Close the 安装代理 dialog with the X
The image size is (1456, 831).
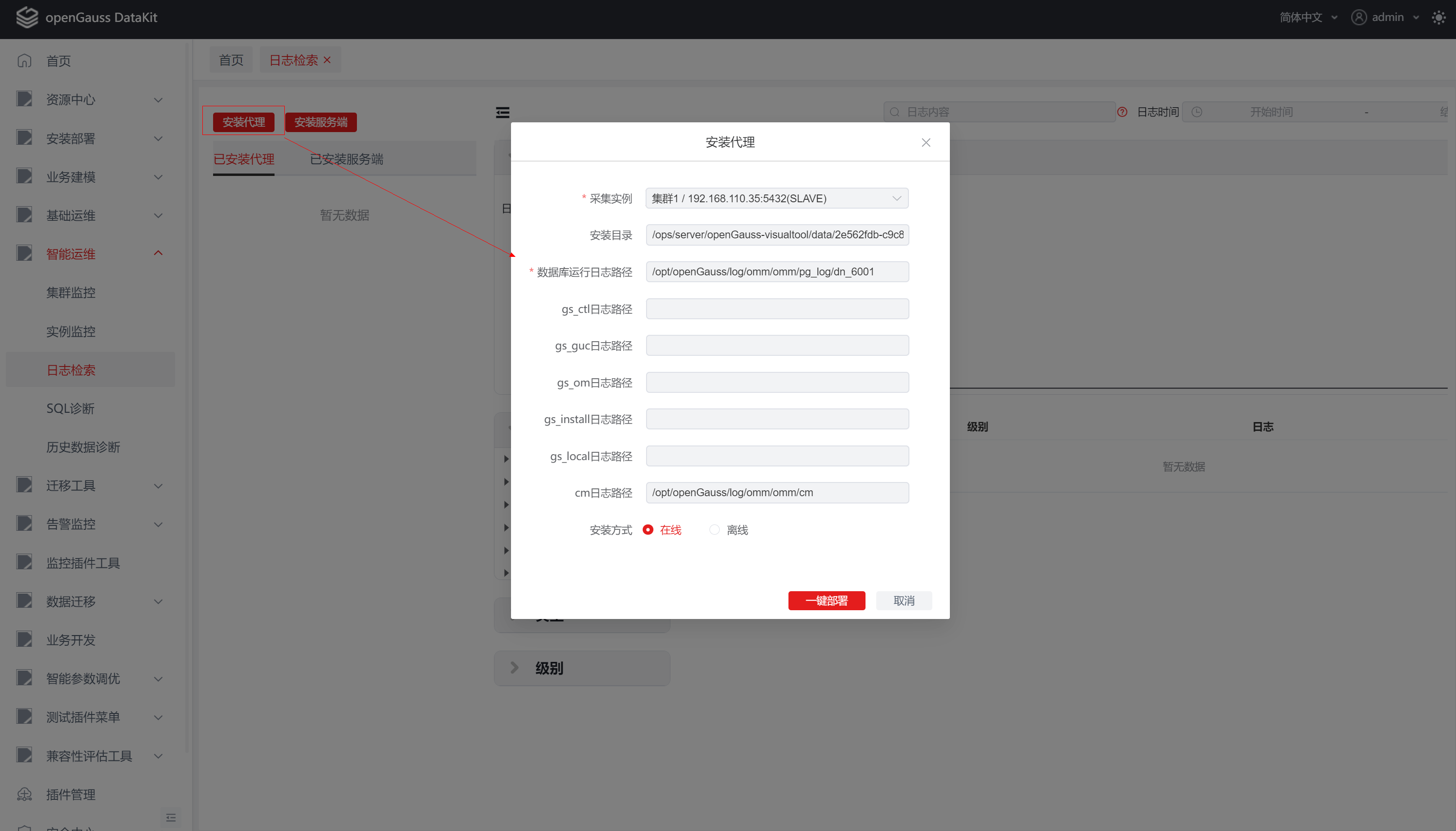tap(925, 143)
